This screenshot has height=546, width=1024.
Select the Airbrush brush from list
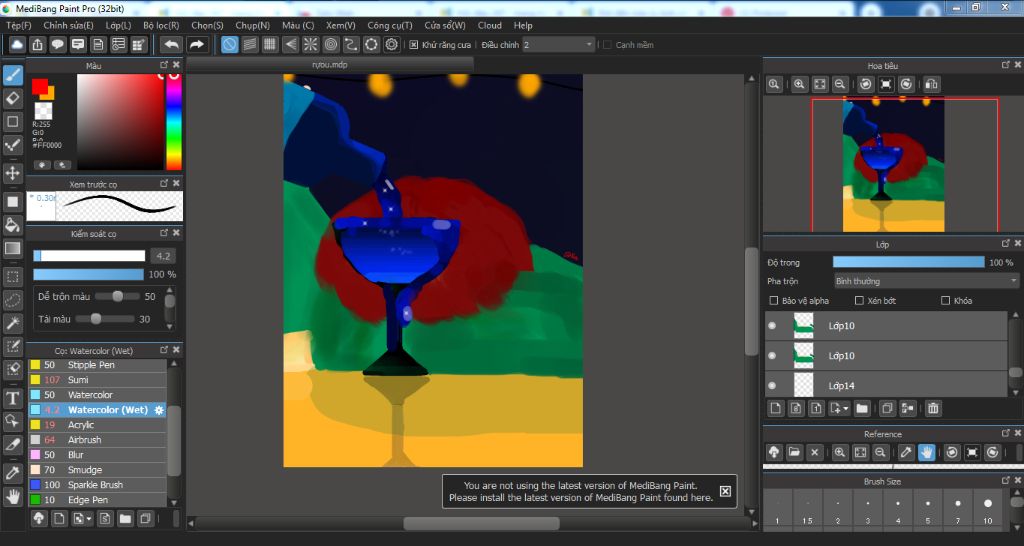pos(85,440)
